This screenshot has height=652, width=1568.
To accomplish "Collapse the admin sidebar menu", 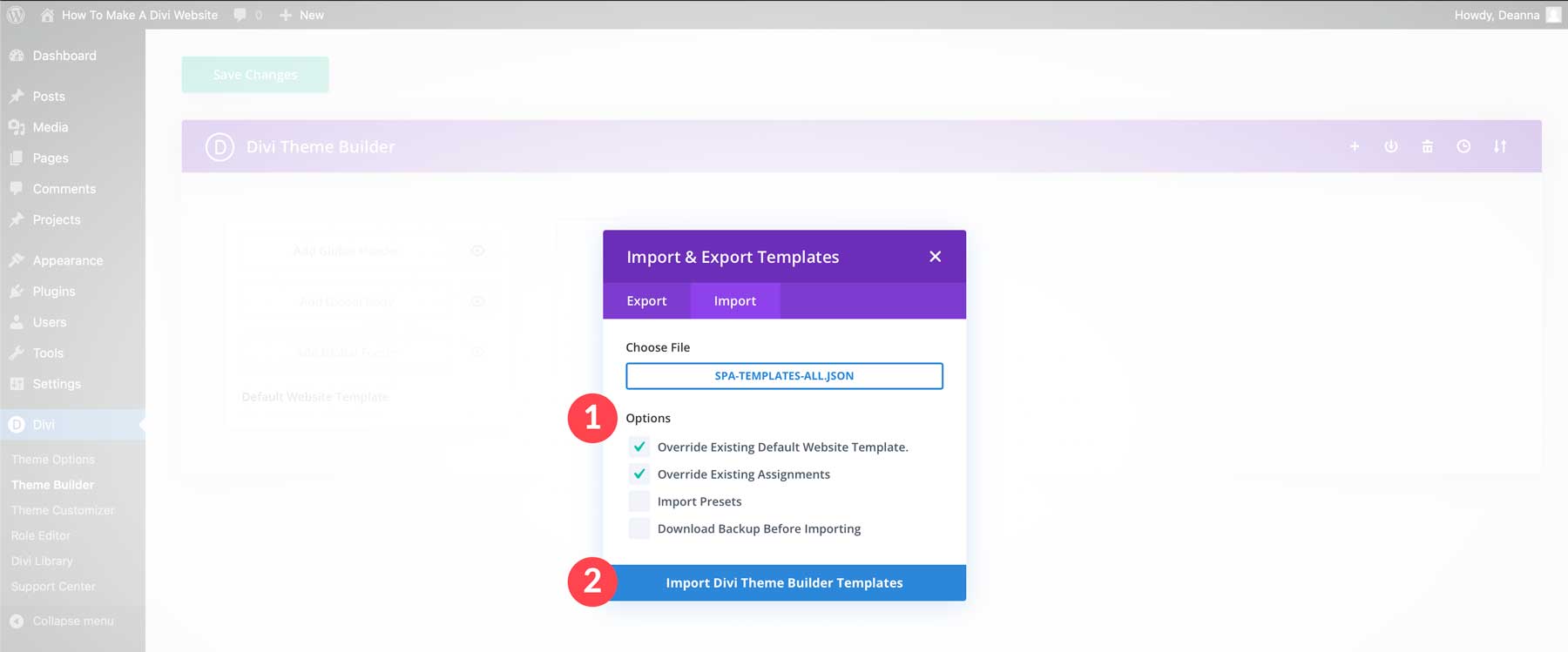I will pyautogui.click(x=61, y=622).
